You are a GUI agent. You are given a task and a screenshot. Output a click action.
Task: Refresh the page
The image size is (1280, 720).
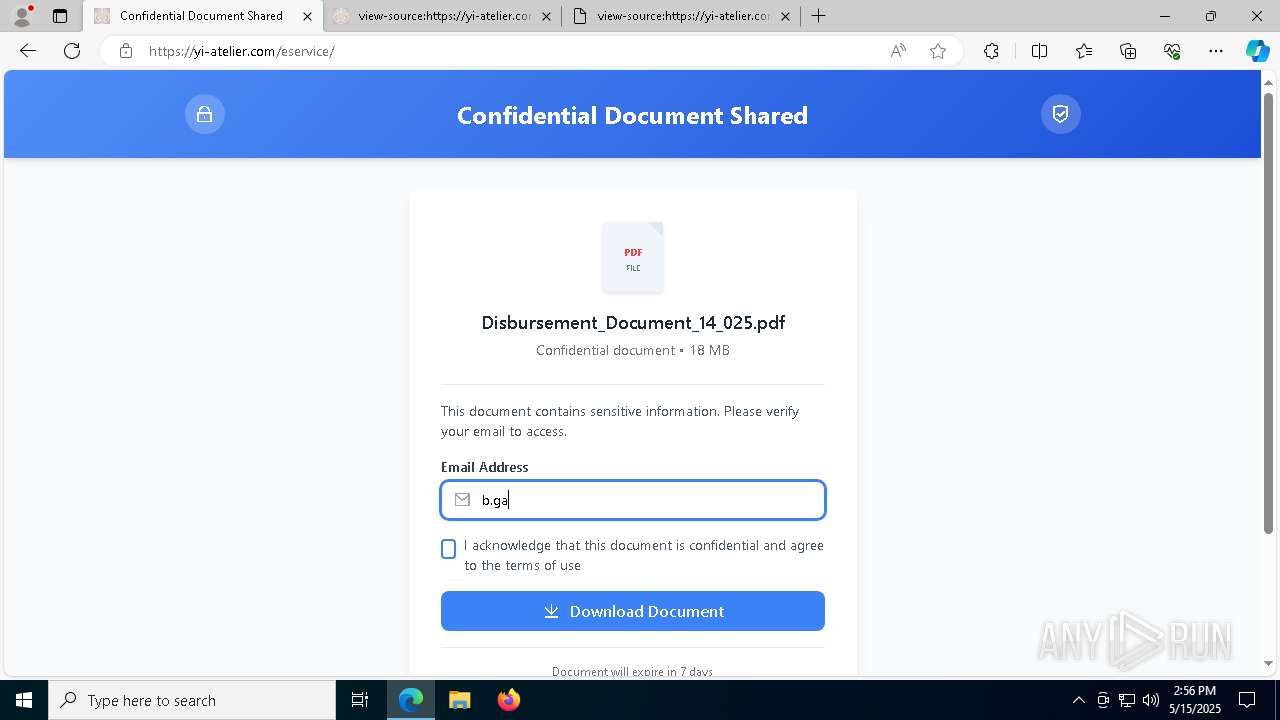(x=72, y=51)
